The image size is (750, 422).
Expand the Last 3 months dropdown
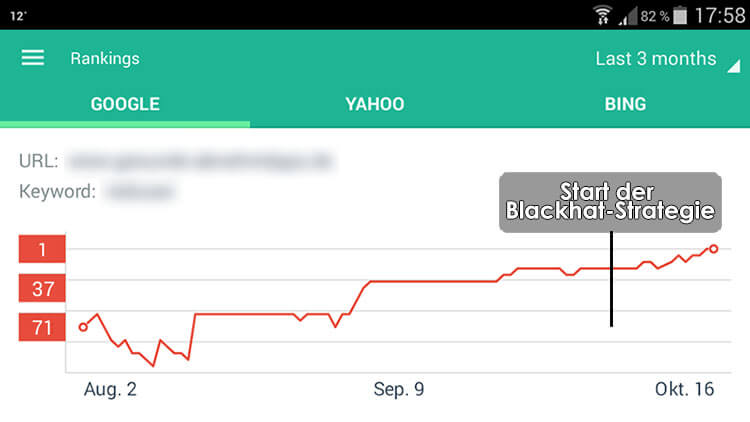click(x=656, y=59)
